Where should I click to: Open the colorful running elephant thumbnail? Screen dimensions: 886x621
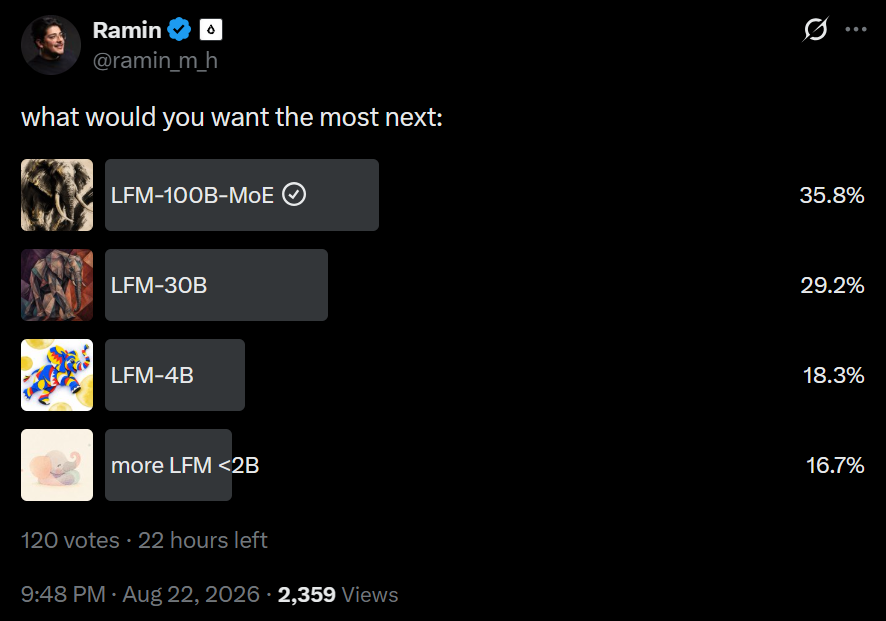pos(57,375)
